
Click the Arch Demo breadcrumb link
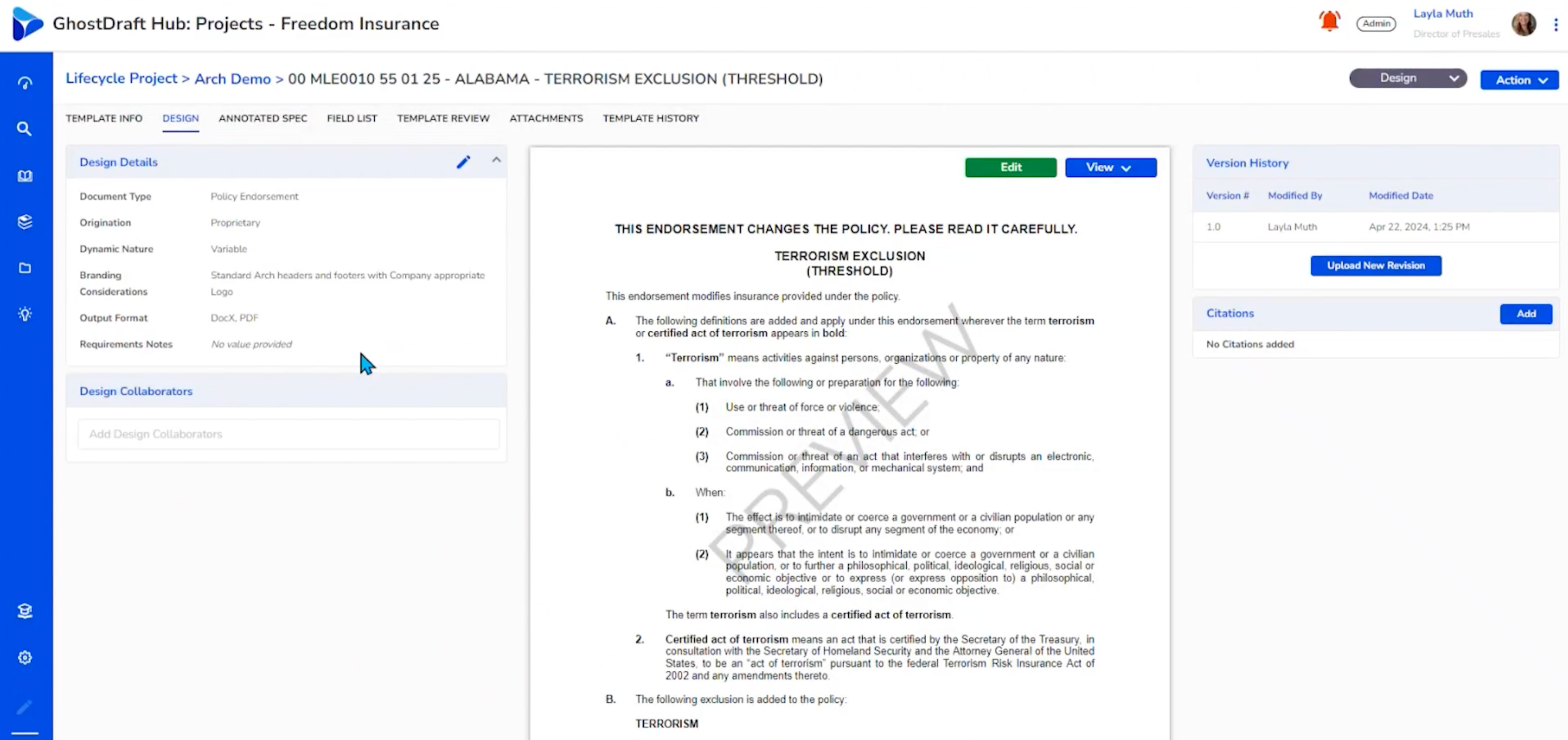pos(232,79)
